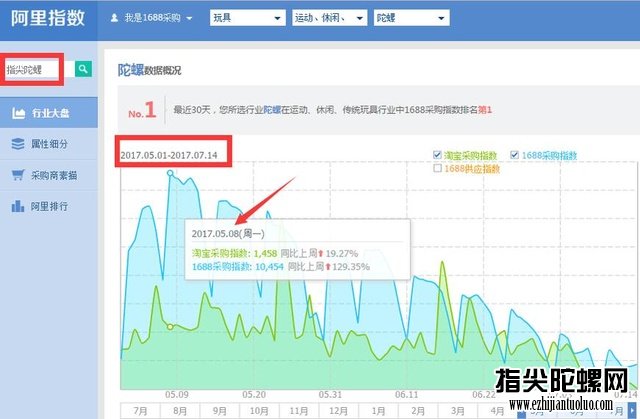
Task: Click the blue data point on 05.08
Action: [170, 173]
